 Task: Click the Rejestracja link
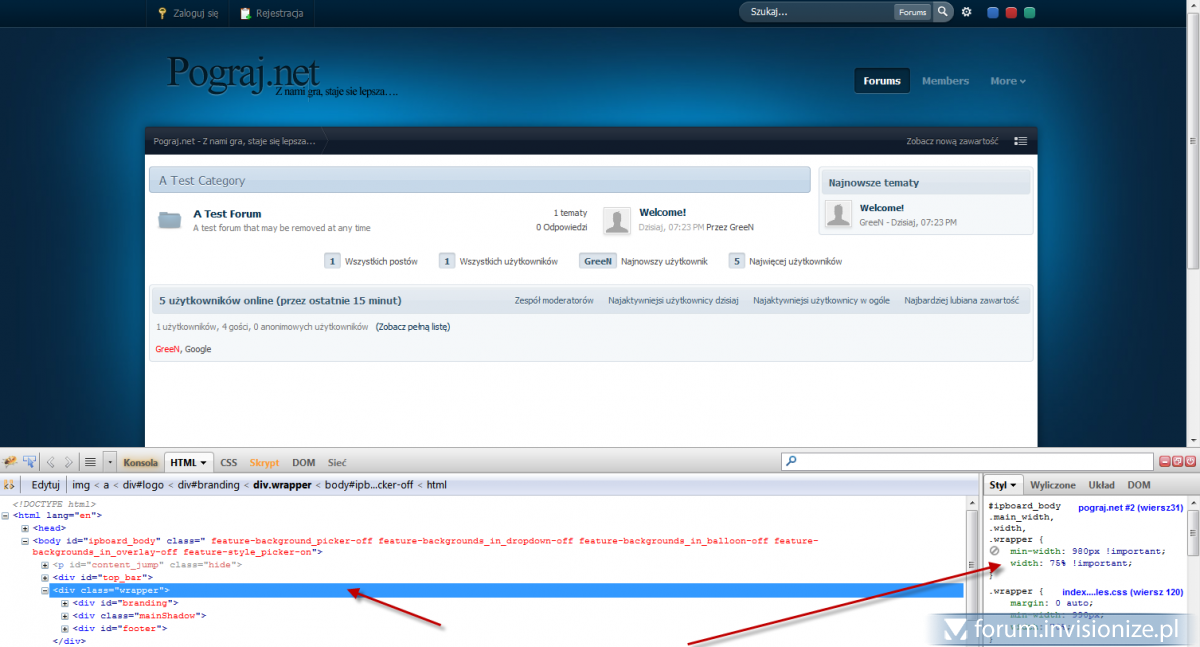click(x=279, y=13)
